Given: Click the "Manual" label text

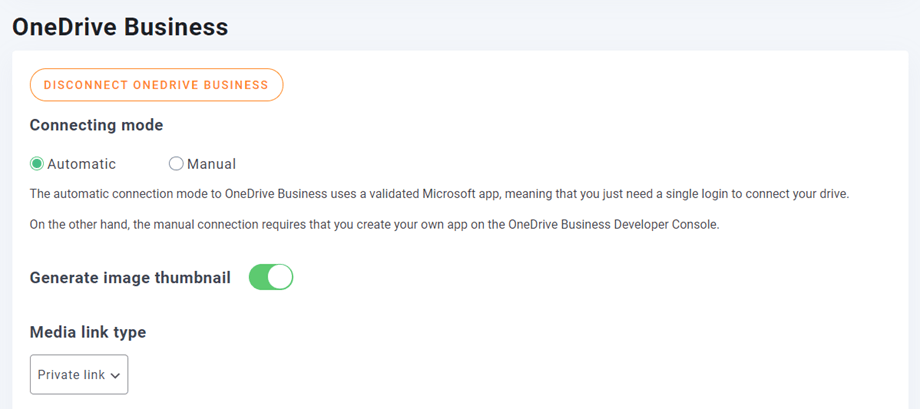Looking at the screenshot, I should (x=211, y=164).
